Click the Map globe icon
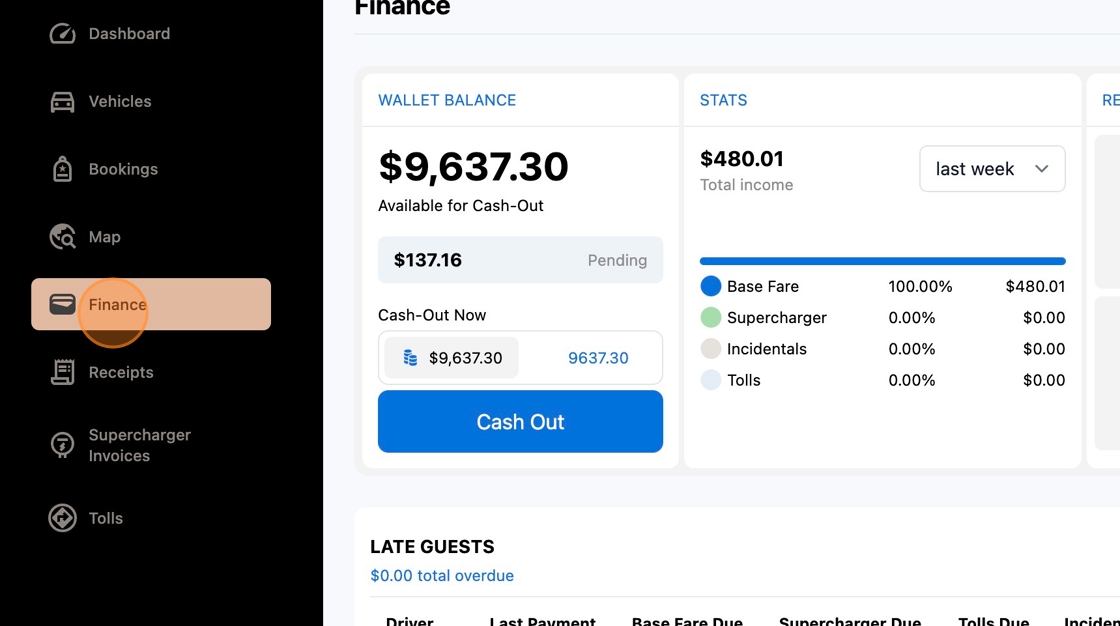 [x=62, y=237]
